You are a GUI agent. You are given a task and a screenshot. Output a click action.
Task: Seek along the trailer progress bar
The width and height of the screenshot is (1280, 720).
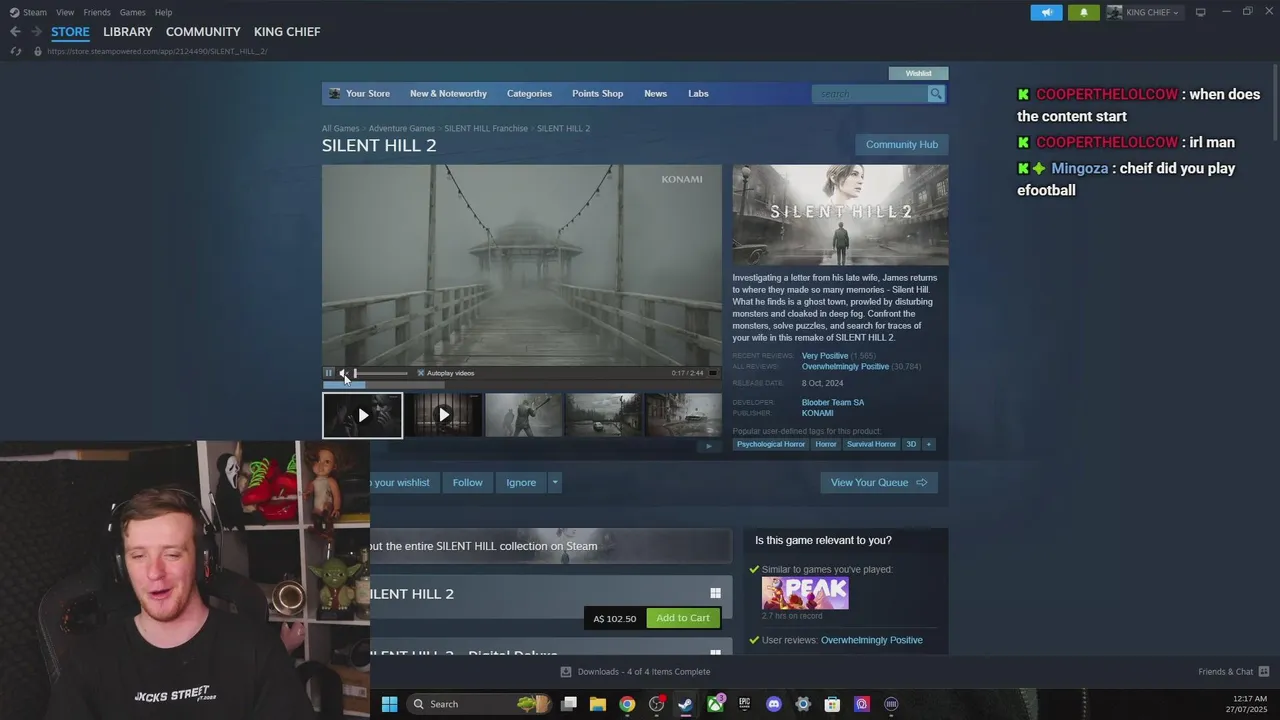pyautogui.click(x=521, y=384)
